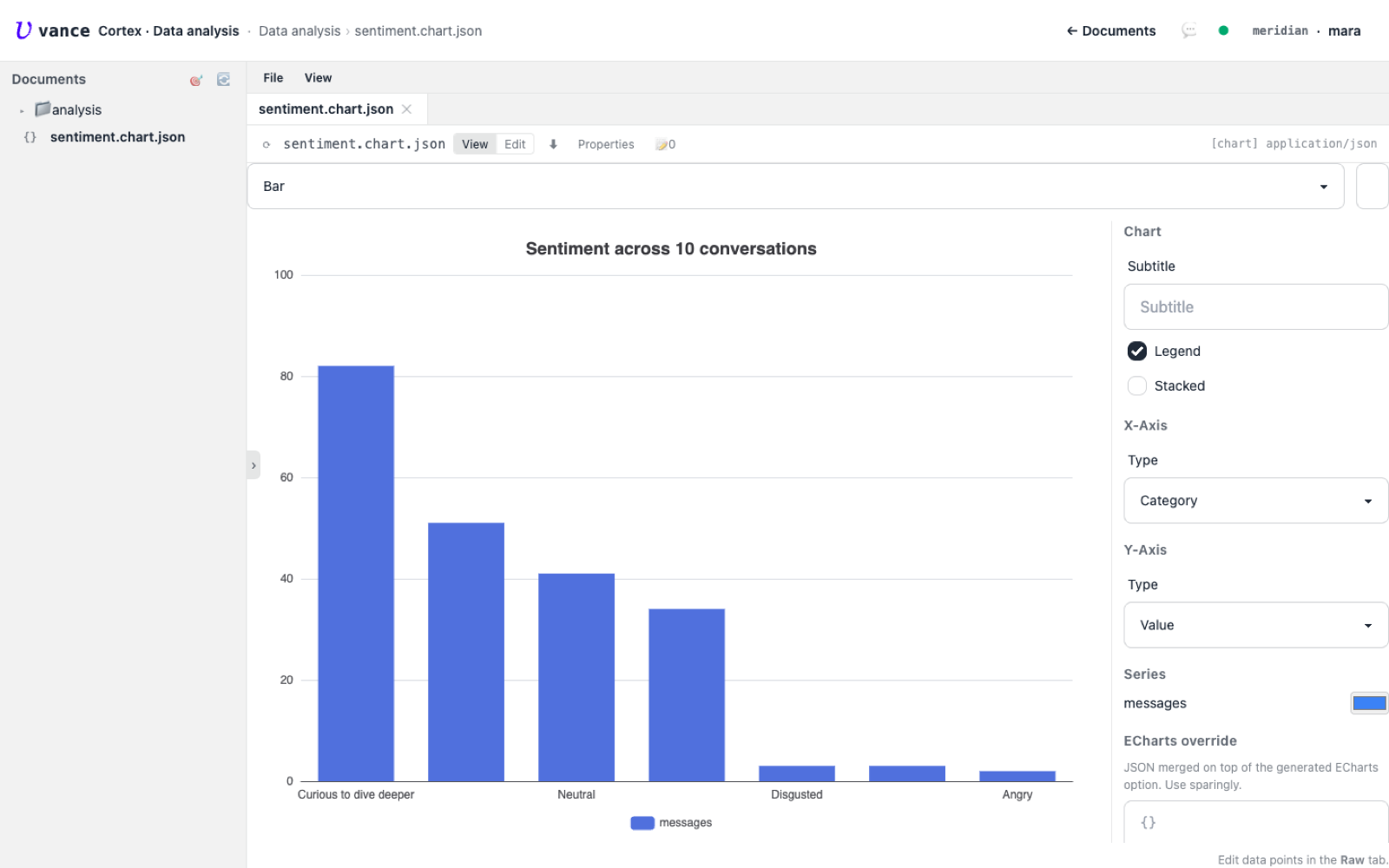Screen dimensions: 1389x868
Task: Open the notes counter icon showing 0
Action: (666, 144)
